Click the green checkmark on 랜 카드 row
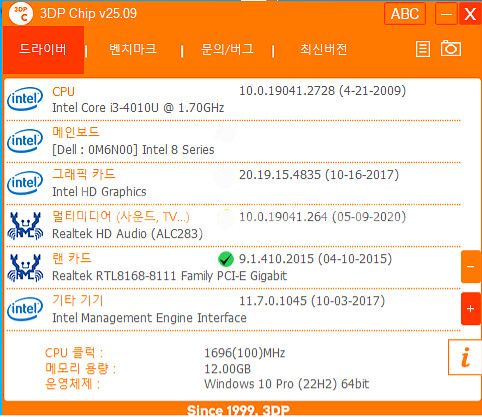482x417 pixels. coord(226,259)
